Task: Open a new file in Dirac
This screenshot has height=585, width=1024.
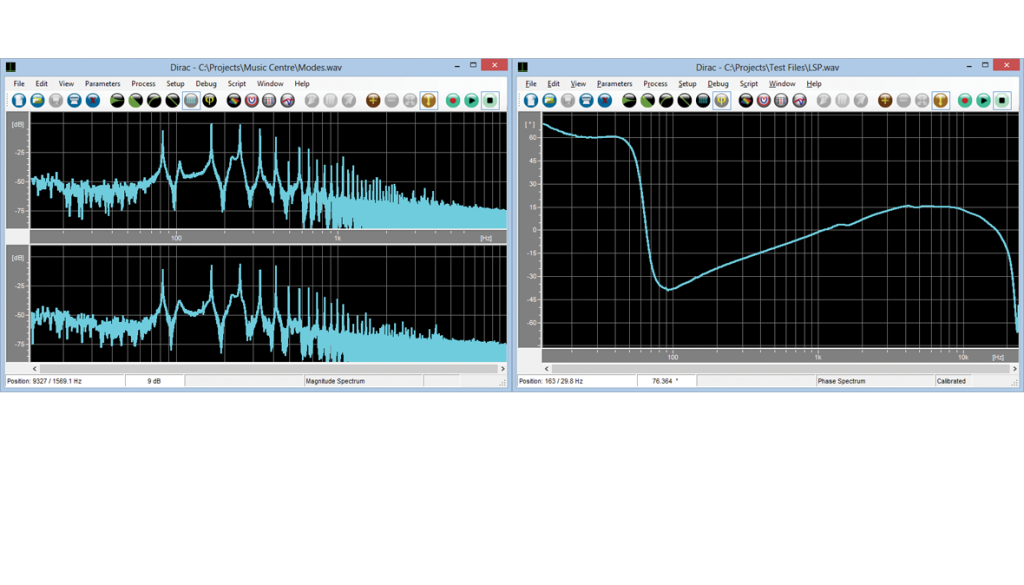Action: tap(20, 100)
